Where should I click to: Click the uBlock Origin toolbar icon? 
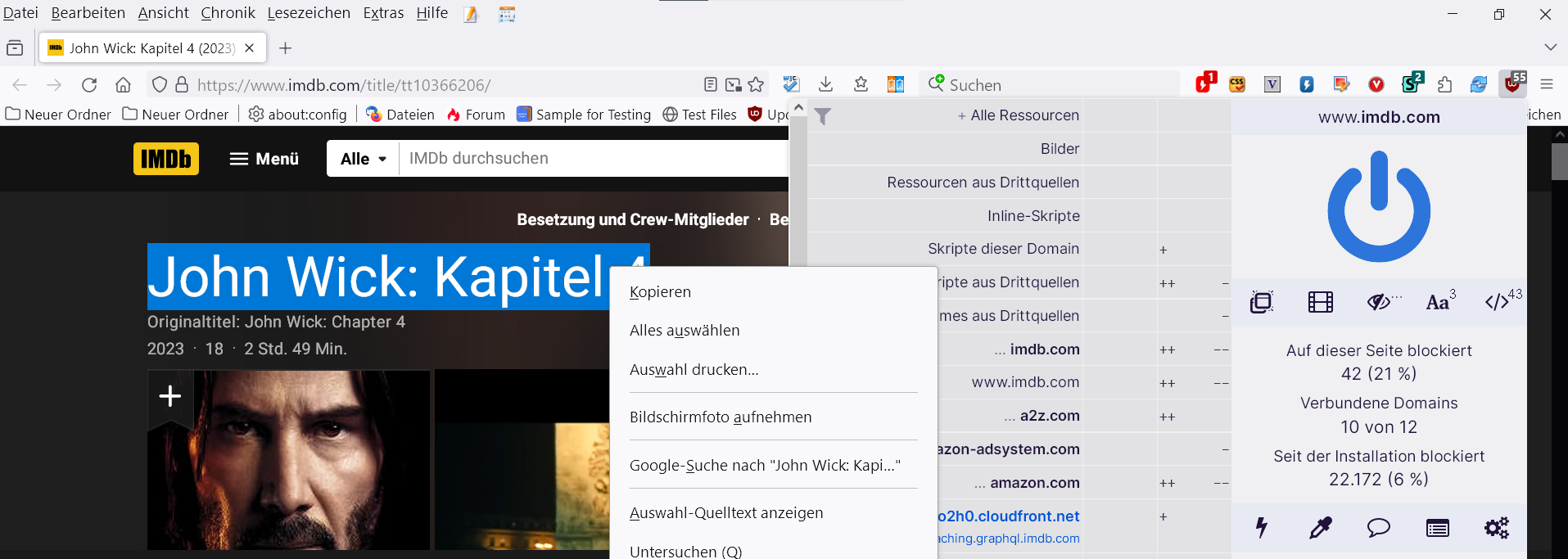point(1512,84)
